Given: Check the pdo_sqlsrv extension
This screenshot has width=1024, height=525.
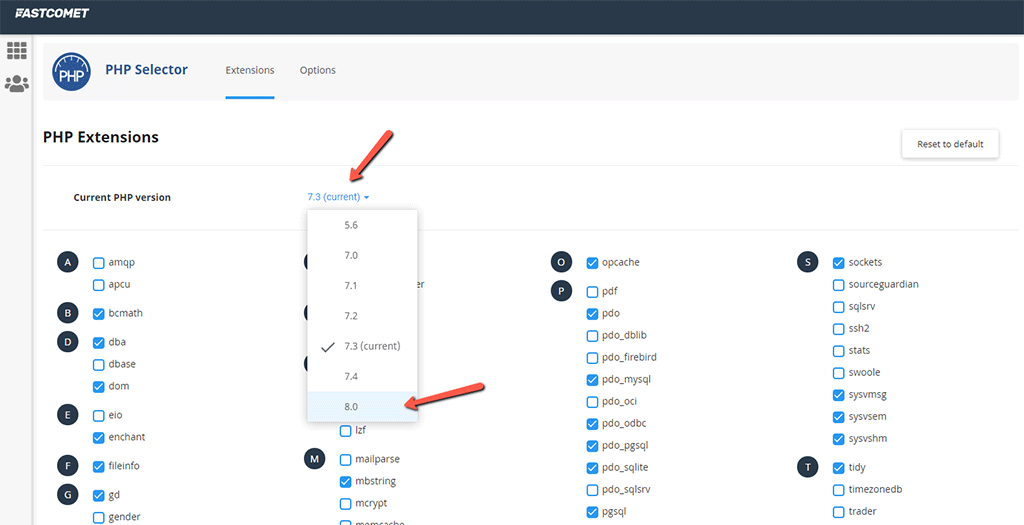Looking at the screenshot, I should click(592, 490).
